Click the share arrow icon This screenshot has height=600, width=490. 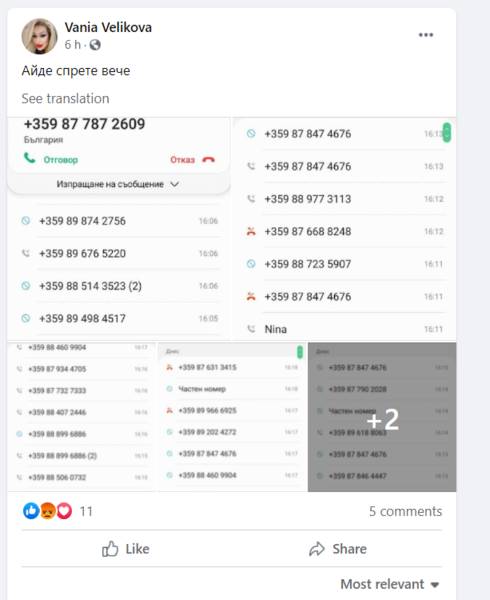click(317, 549)
